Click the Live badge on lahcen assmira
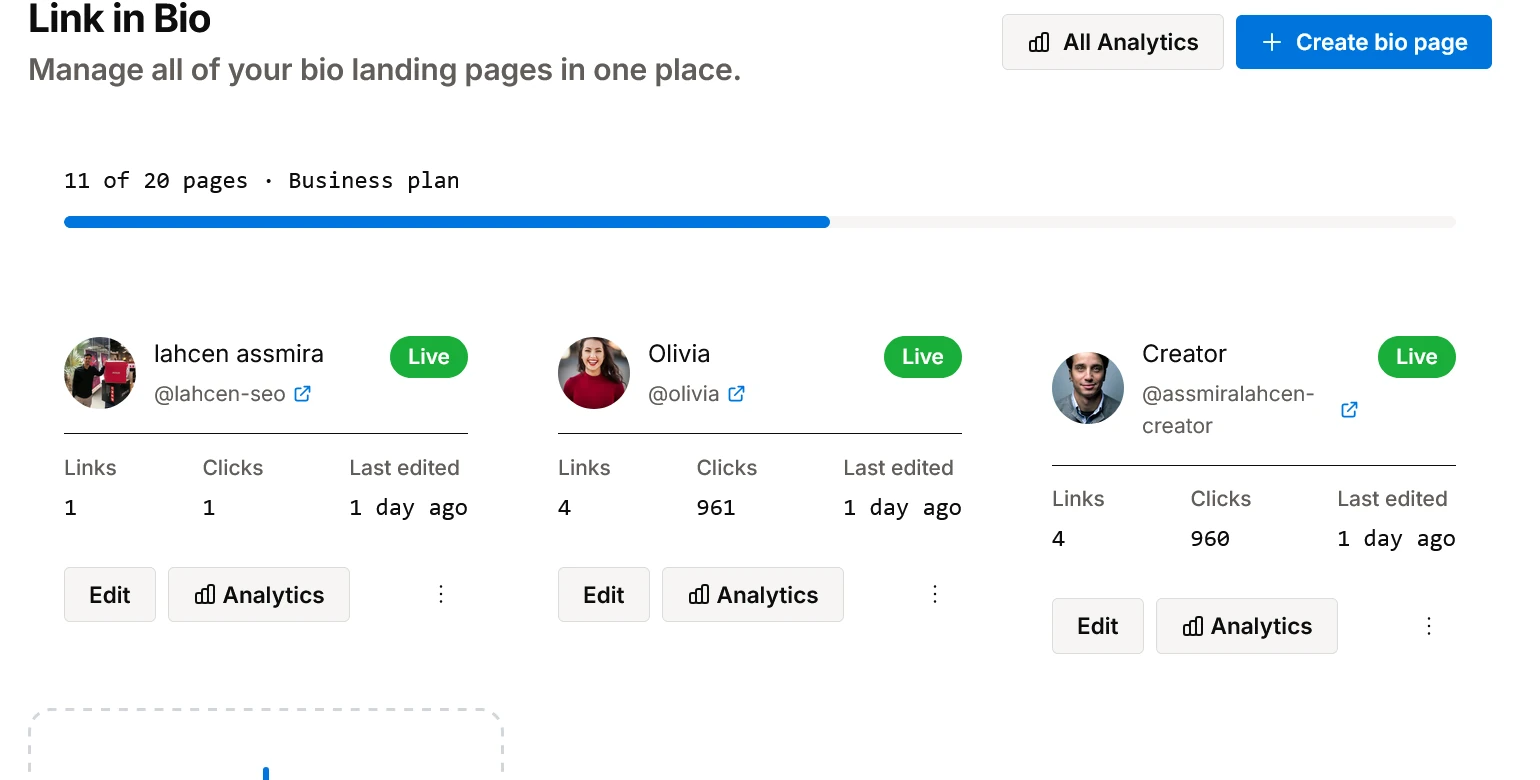This screenshot has height=780, width=1540. pyautogui.click(x=429, y=357)
